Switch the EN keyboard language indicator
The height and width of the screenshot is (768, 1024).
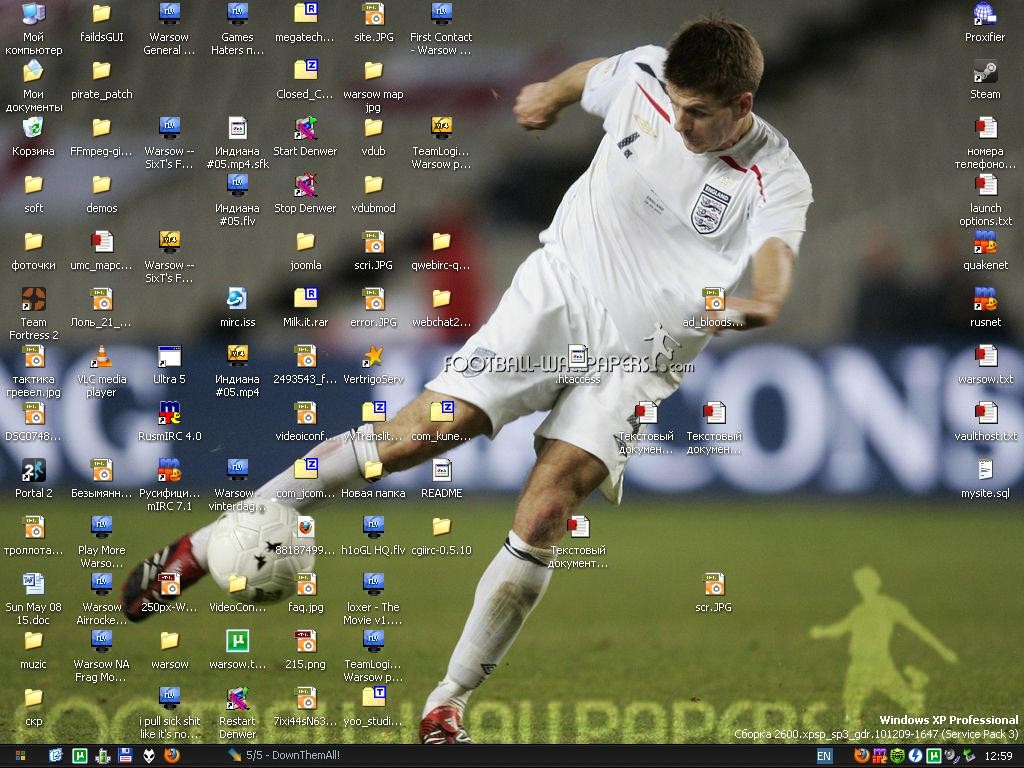point(824,756)
